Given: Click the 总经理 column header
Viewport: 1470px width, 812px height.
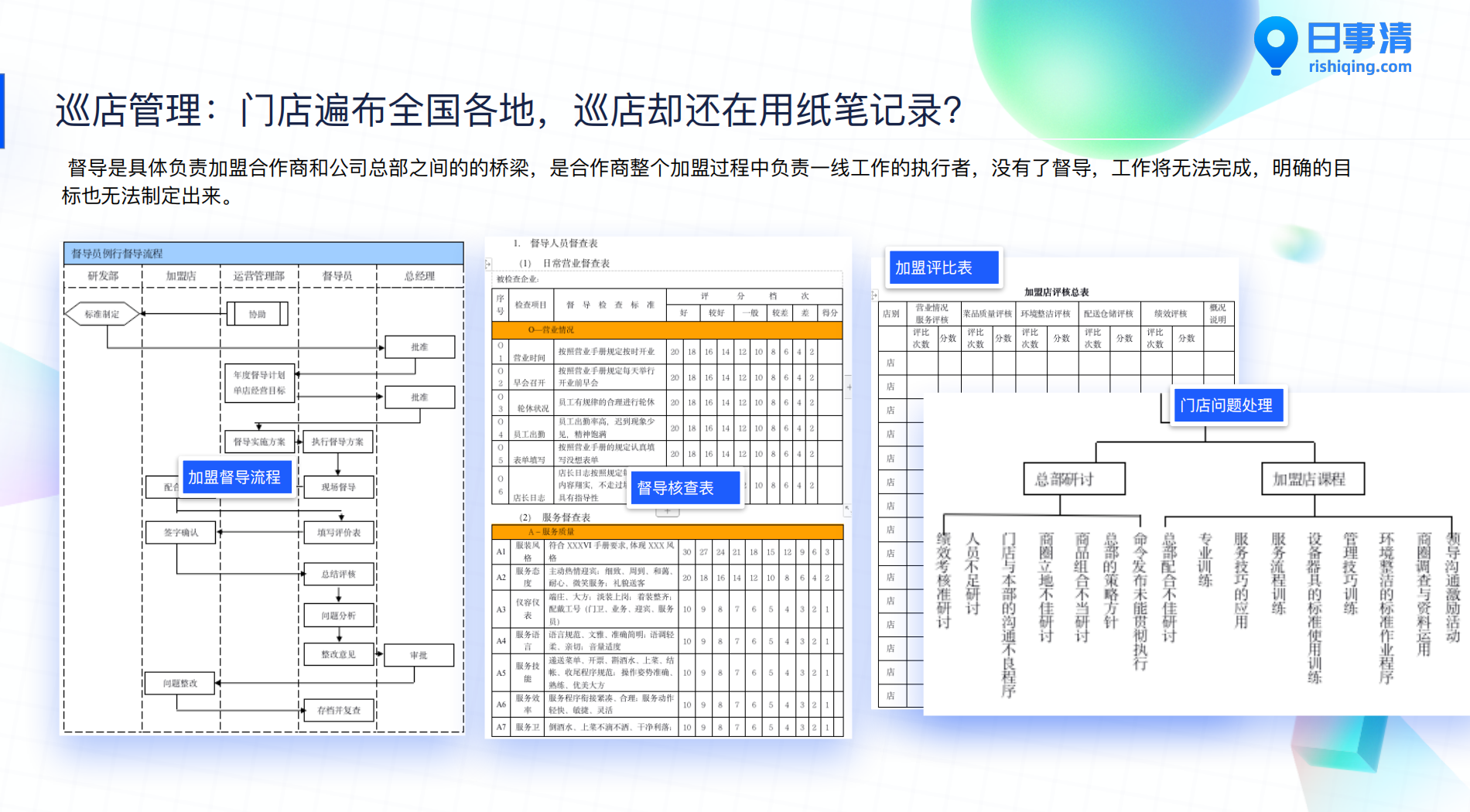Looking at the screenshot, I should [419, 276].
